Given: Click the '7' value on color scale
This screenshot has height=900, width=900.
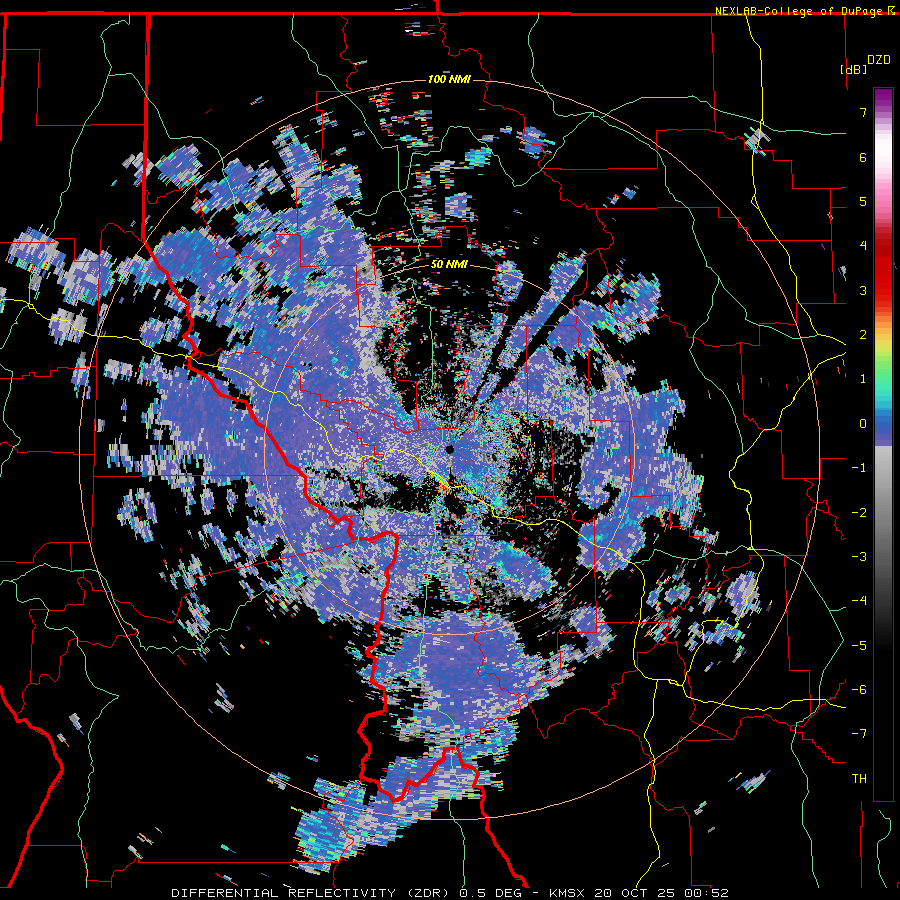Looking at the screenshot, I should click(x=863, y=112).
